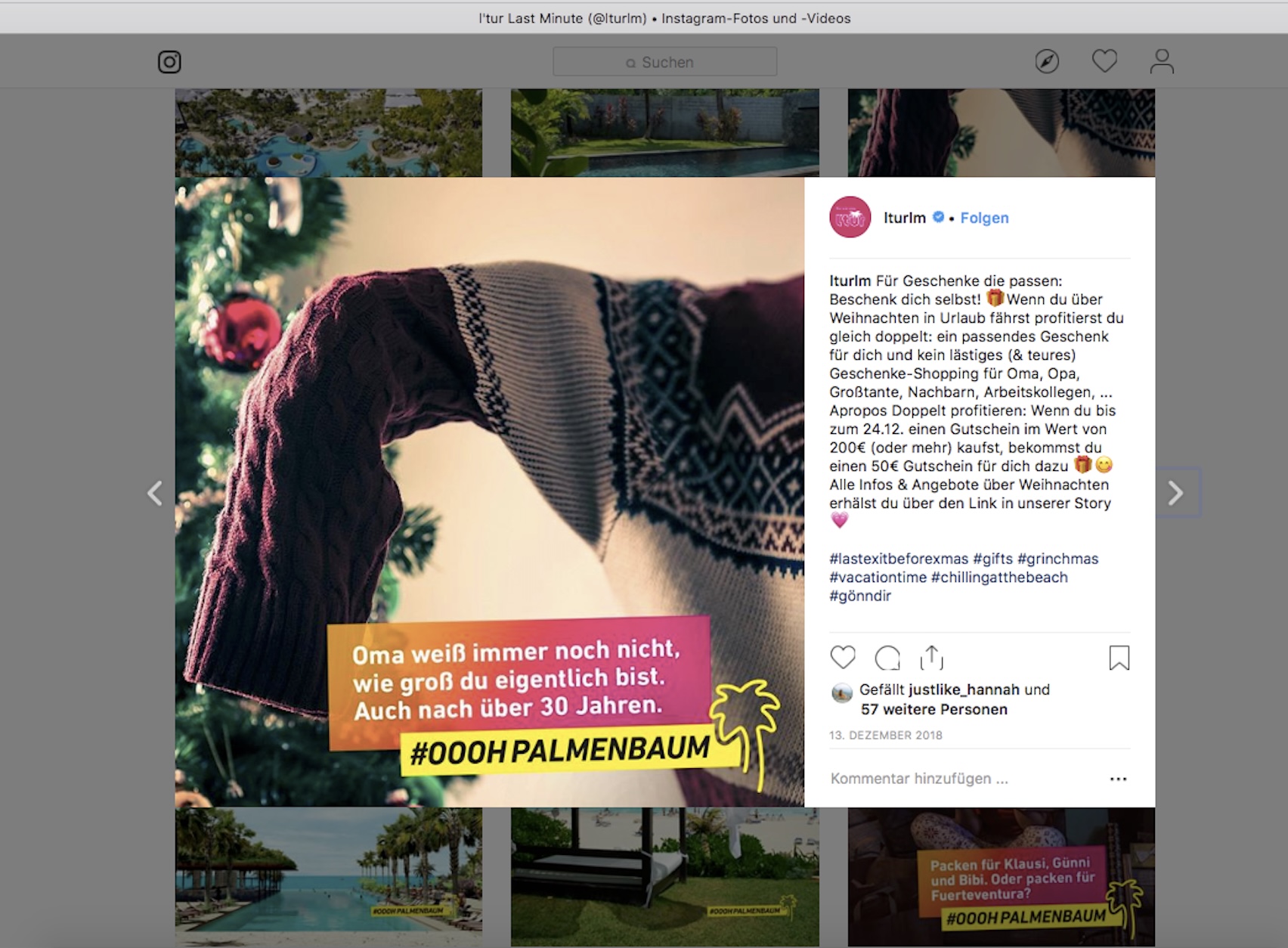Click the Instagram logo icon
This screenshot has height=948, width=1288.
169,62
